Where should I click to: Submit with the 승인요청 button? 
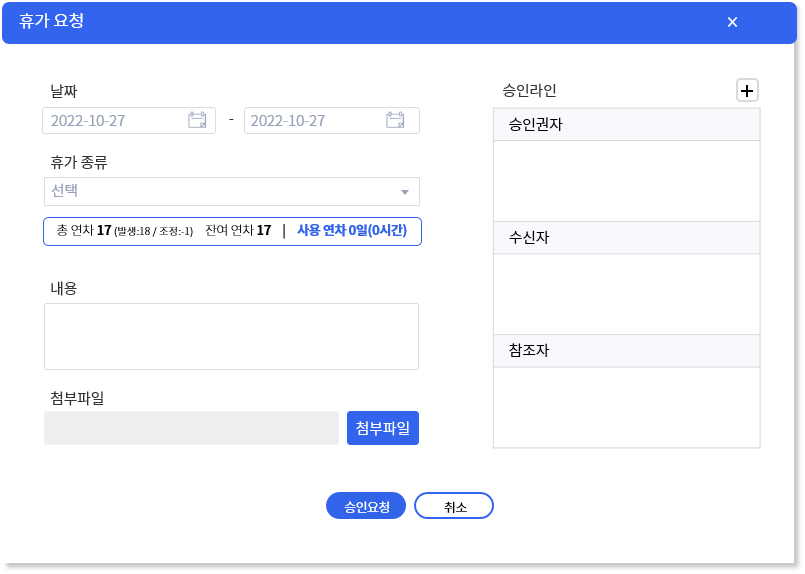[366, 506]
